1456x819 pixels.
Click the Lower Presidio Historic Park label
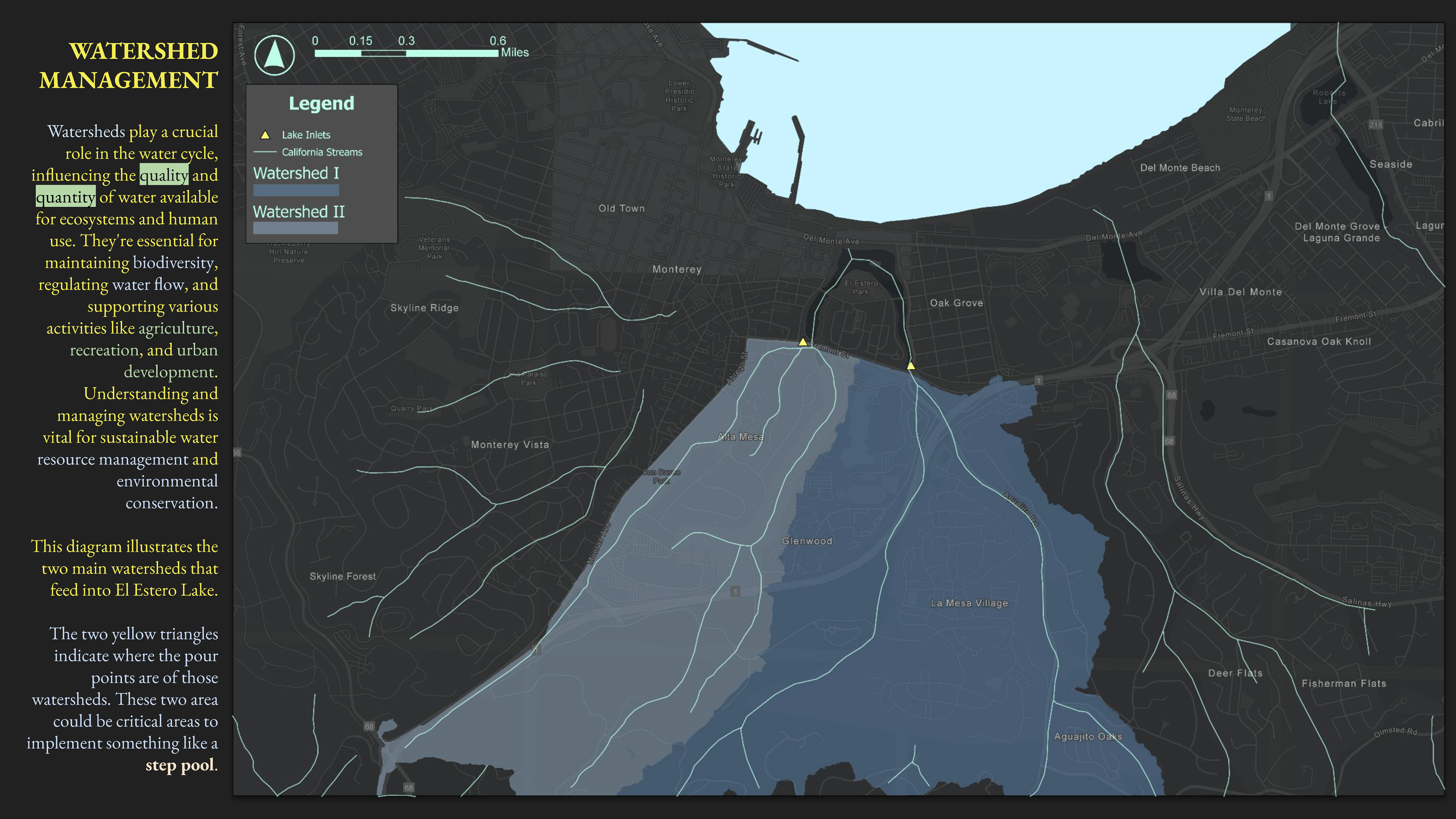[679, 96]
